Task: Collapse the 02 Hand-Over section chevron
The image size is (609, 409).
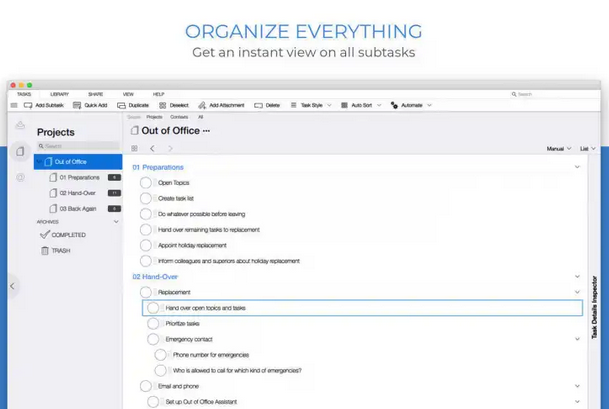Action: click(x=577, y=277)
